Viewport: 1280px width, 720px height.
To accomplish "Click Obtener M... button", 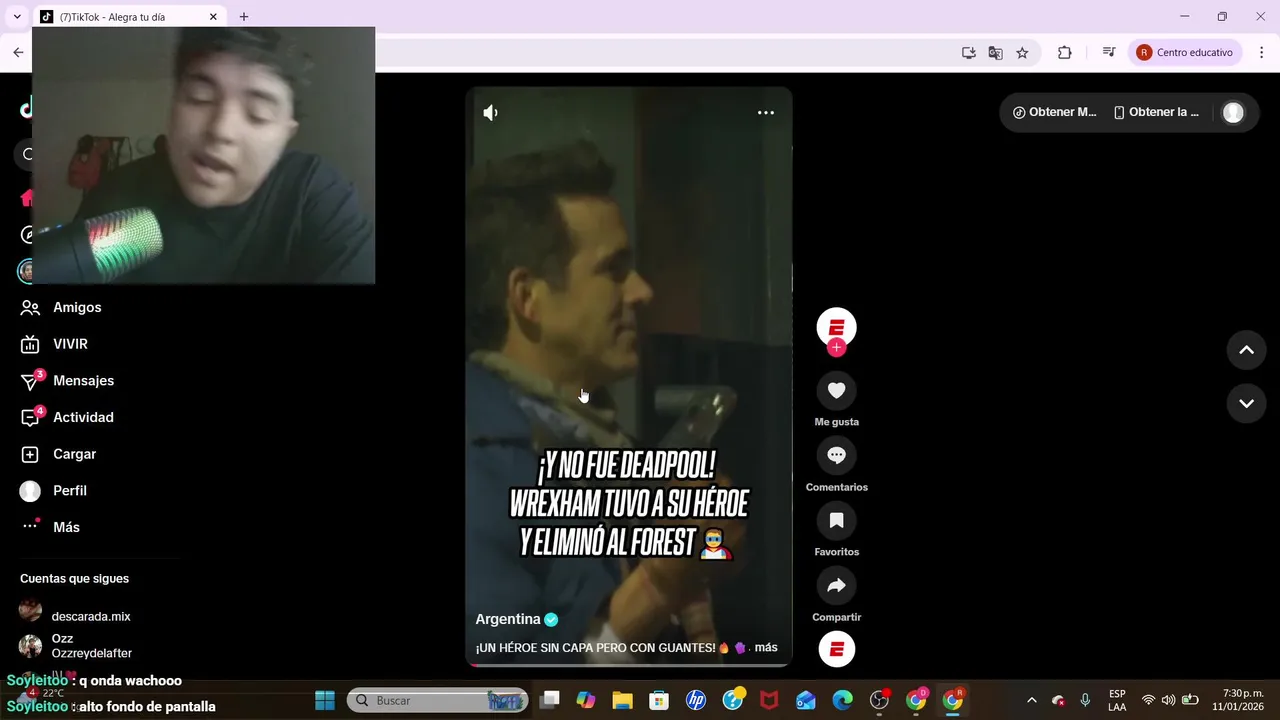I will pyautogui.click(x=1055, y=112).
